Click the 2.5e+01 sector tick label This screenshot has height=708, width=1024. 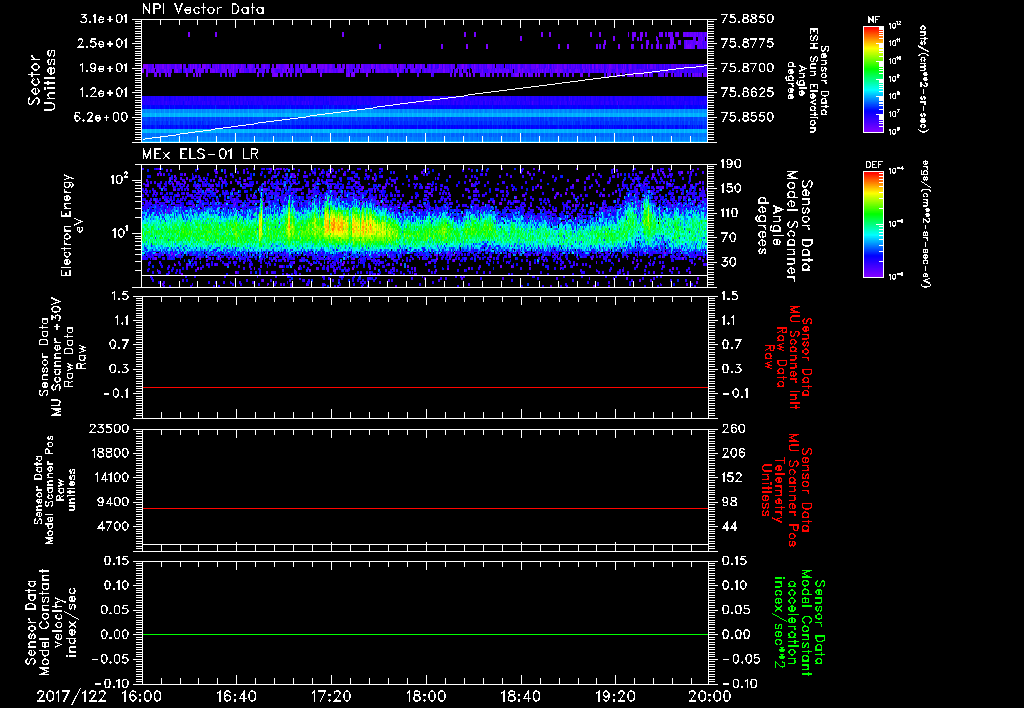coord(104,43)
